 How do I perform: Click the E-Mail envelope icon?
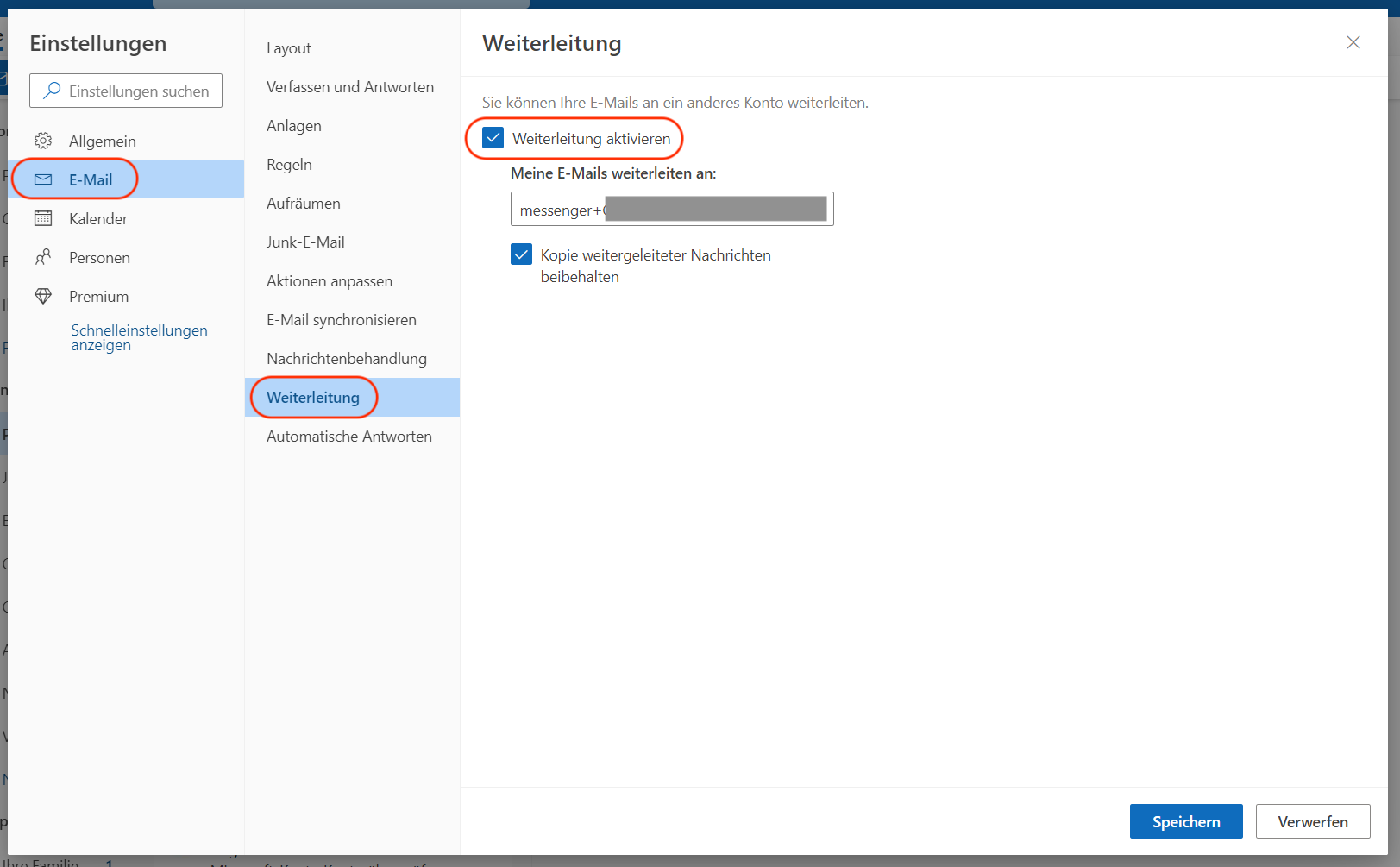point(43,179)
